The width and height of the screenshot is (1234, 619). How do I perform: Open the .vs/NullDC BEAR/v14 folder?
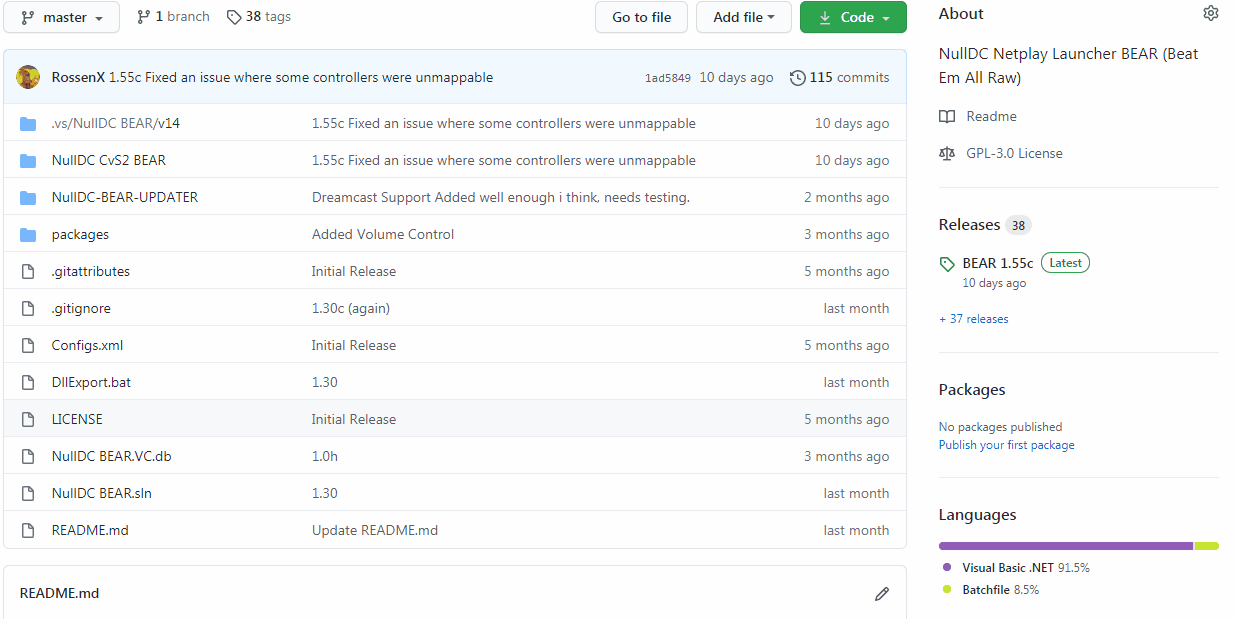pyautogui.click(x=116, y=124)
